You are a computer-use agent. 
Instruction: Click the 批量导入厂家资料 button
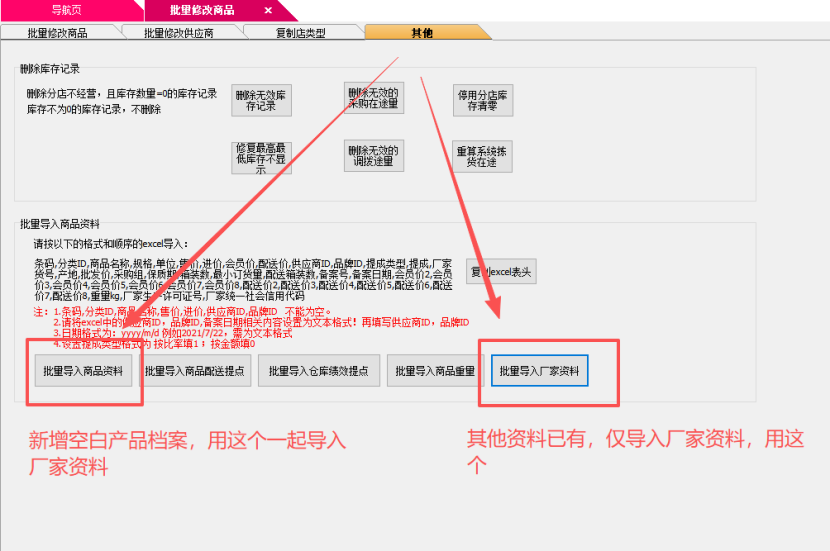coord(539,371)
